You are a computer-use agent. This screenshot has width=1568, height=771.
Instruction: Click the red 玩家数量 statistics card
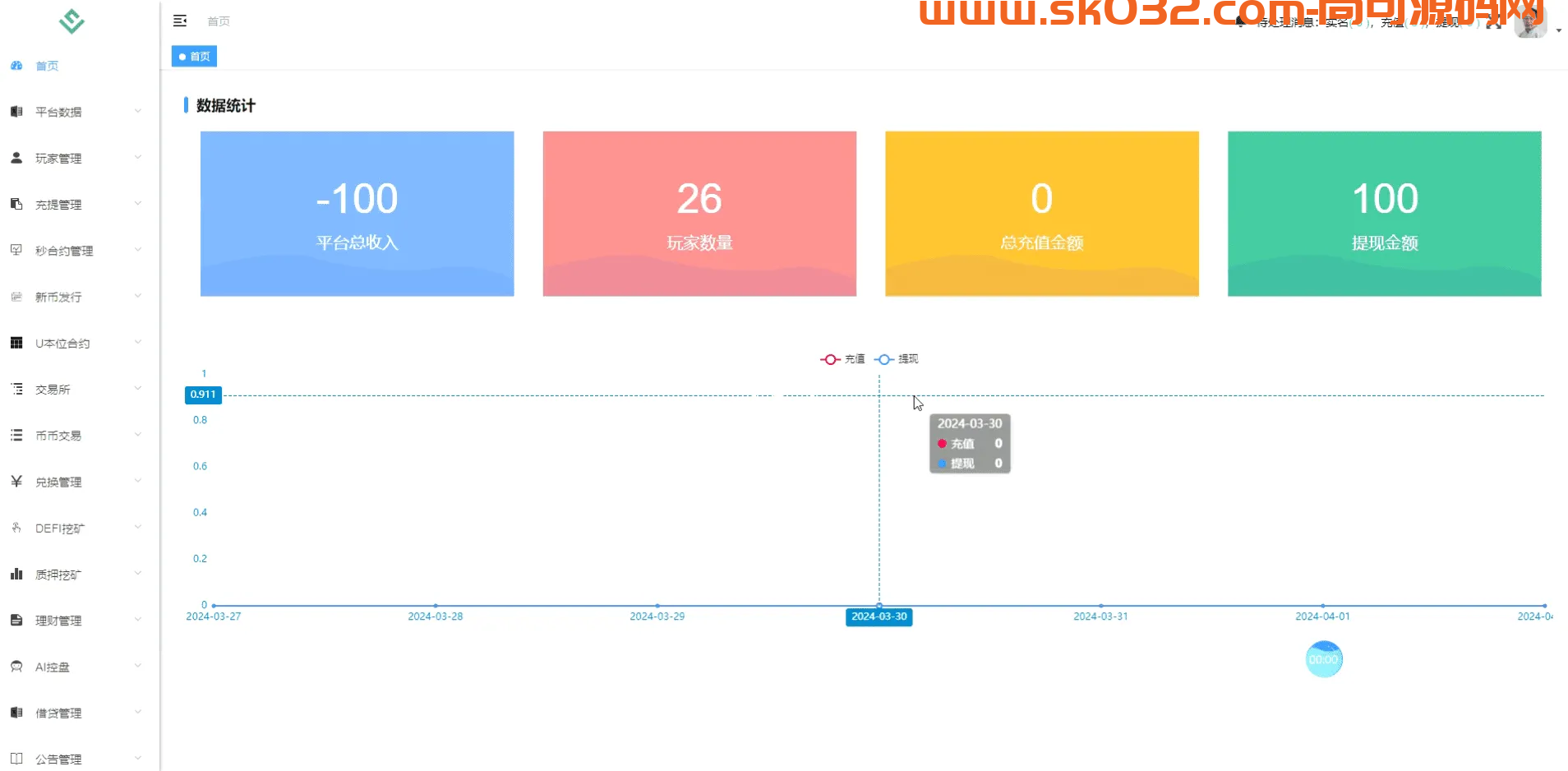[699, 214]
